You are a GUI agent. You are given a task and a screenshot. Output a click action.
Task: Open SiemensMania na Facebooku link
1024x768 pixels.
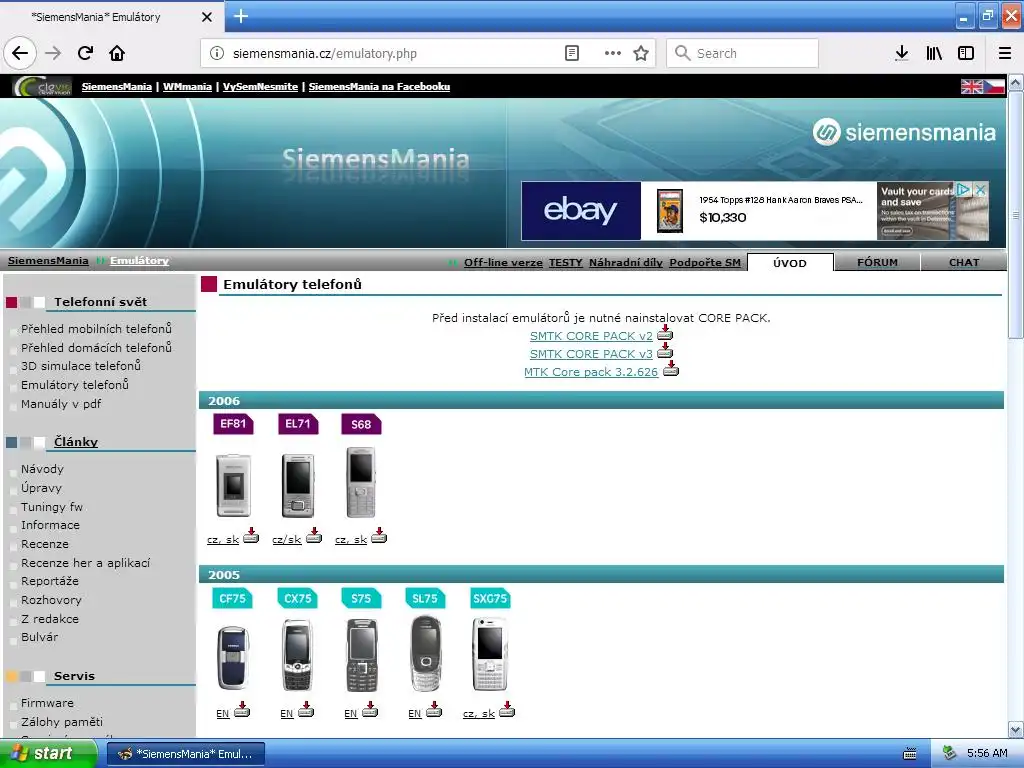tap(379, 87)
